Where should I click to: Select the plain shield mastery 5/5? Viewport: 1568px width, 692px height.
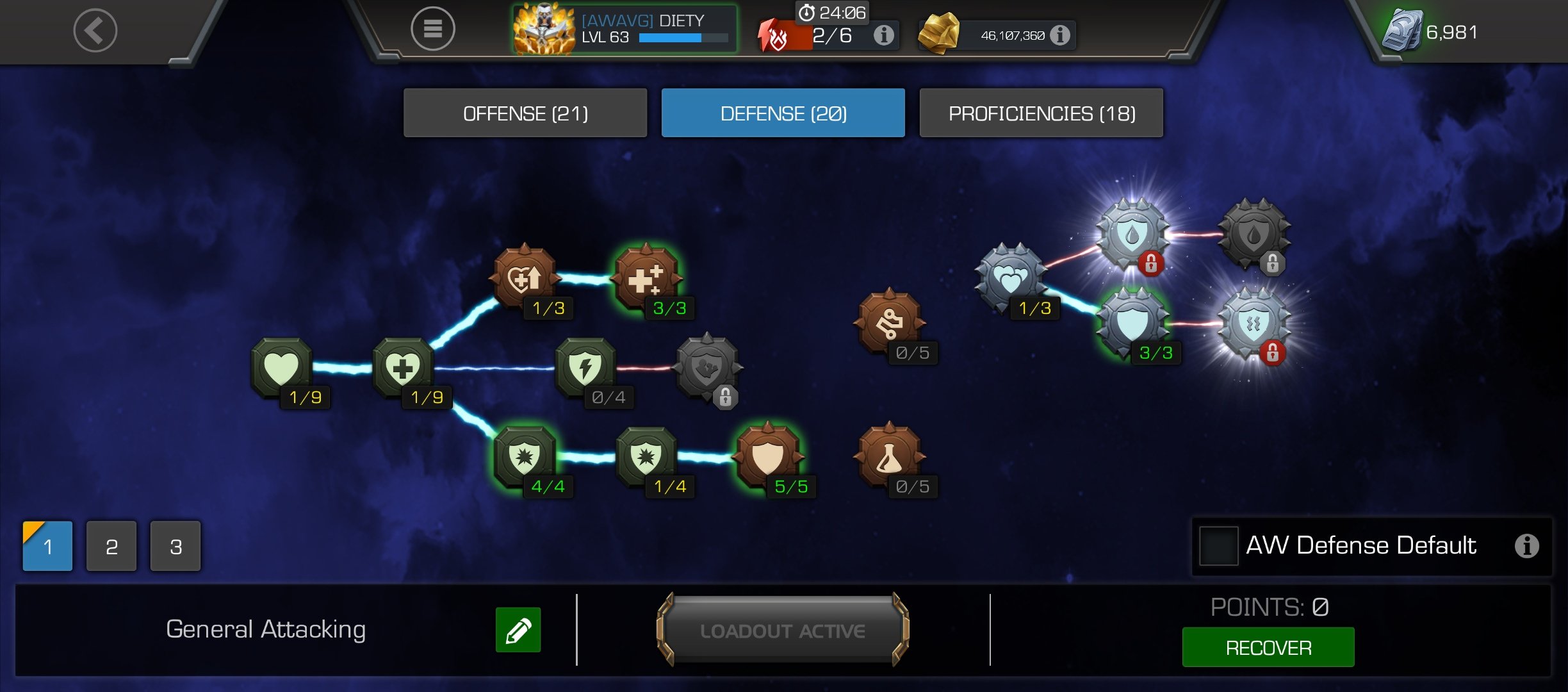pos(768,457)
